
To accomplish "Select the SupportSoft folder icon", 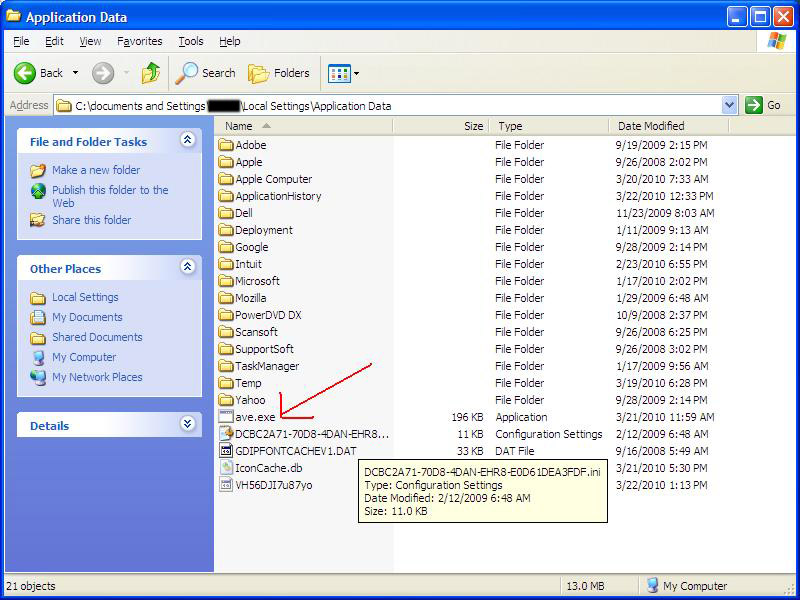I will 226,349.
